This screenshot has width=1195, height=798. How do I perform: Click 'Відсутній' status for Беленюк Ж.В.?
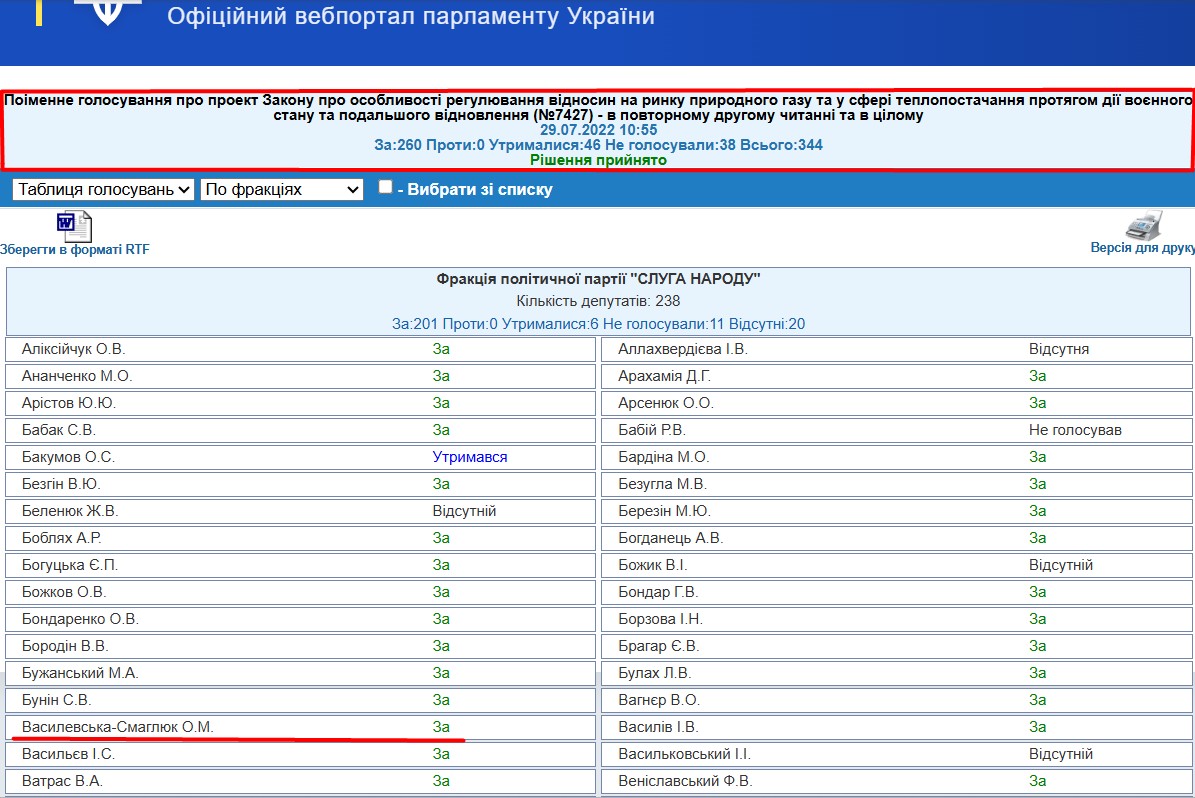point(464,511)
